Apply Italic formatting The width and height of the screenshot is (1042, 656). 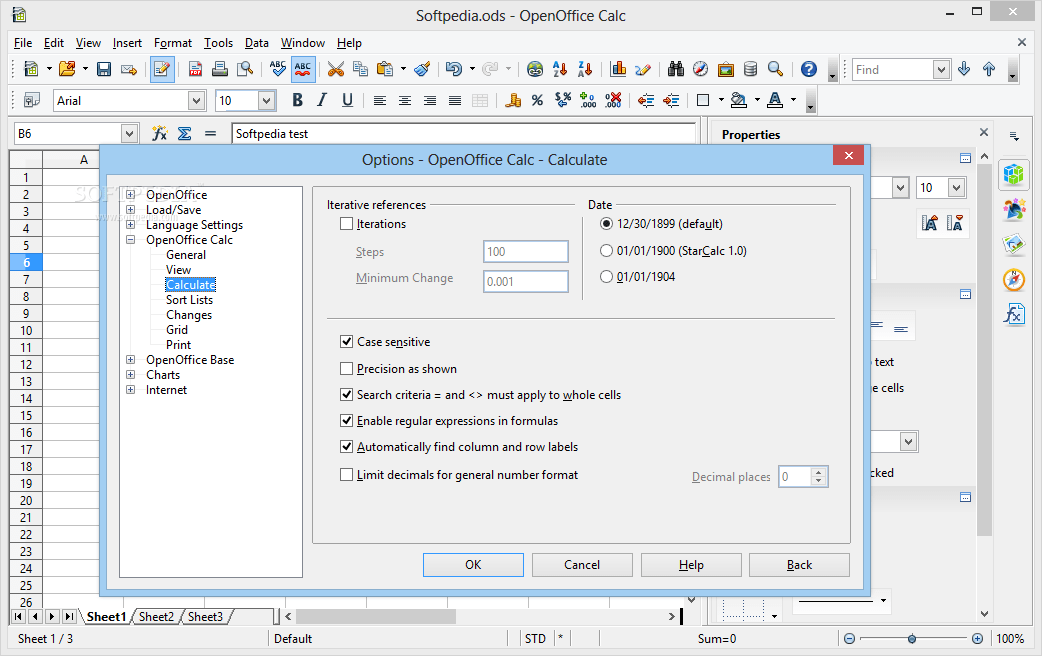(322, 100)
